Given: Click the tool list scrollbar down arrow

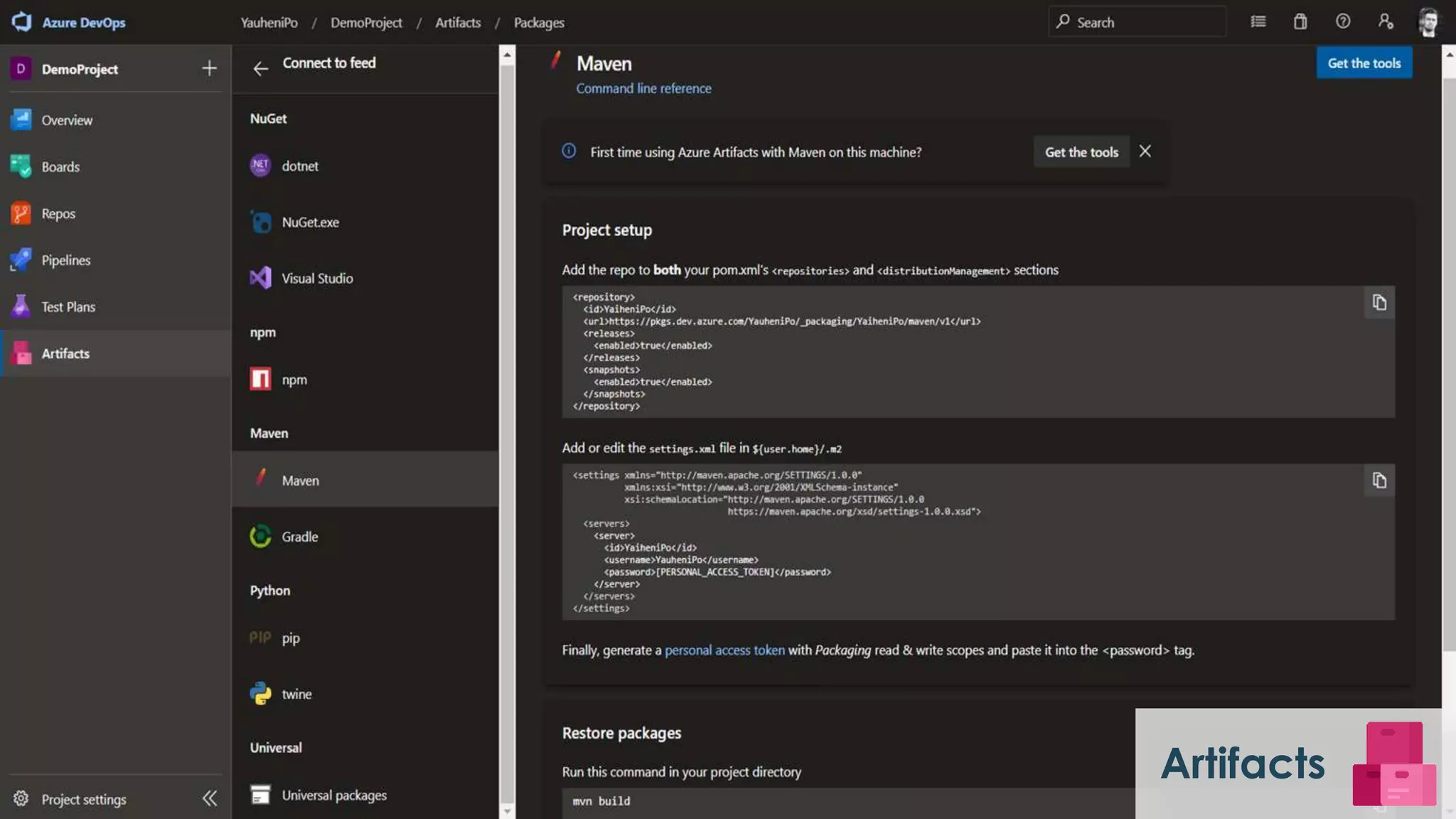Looking at the screenshot, I should [x=507, y=810].
